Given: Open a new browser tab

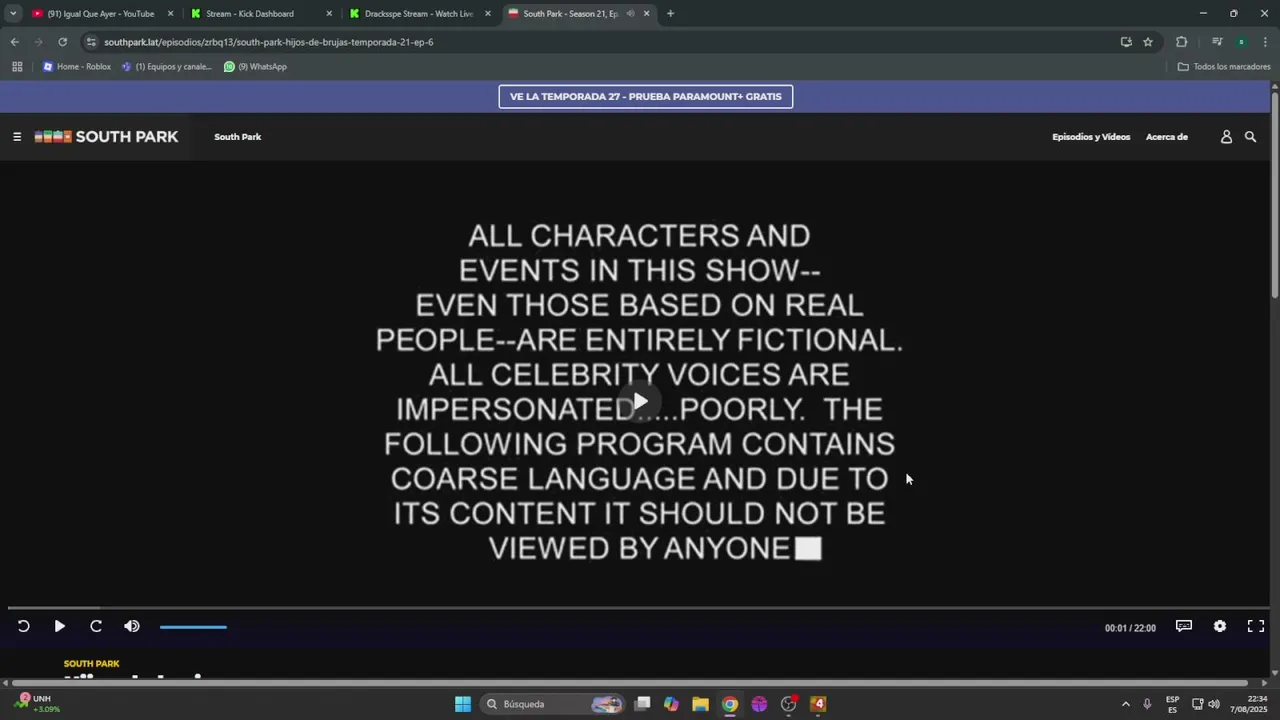Looking at the screenshot, I should tap(670, 14).
